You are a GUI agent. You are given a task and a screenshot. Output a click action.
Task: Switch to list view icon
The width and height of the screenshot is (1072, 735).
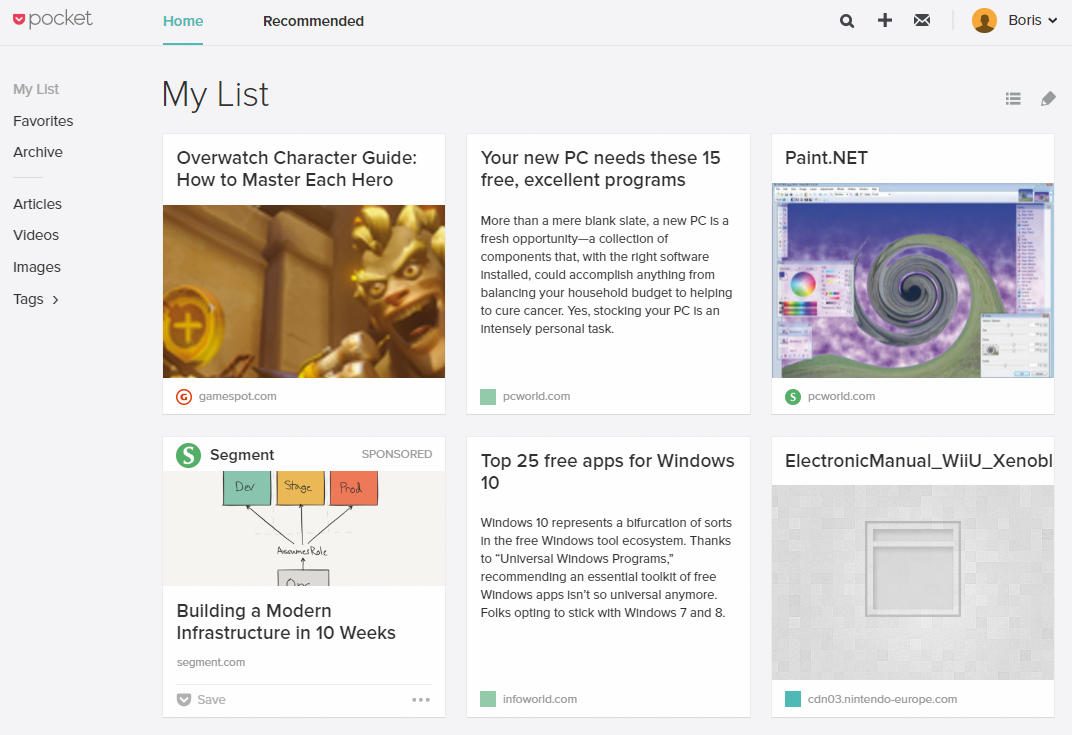[1013, 99]
